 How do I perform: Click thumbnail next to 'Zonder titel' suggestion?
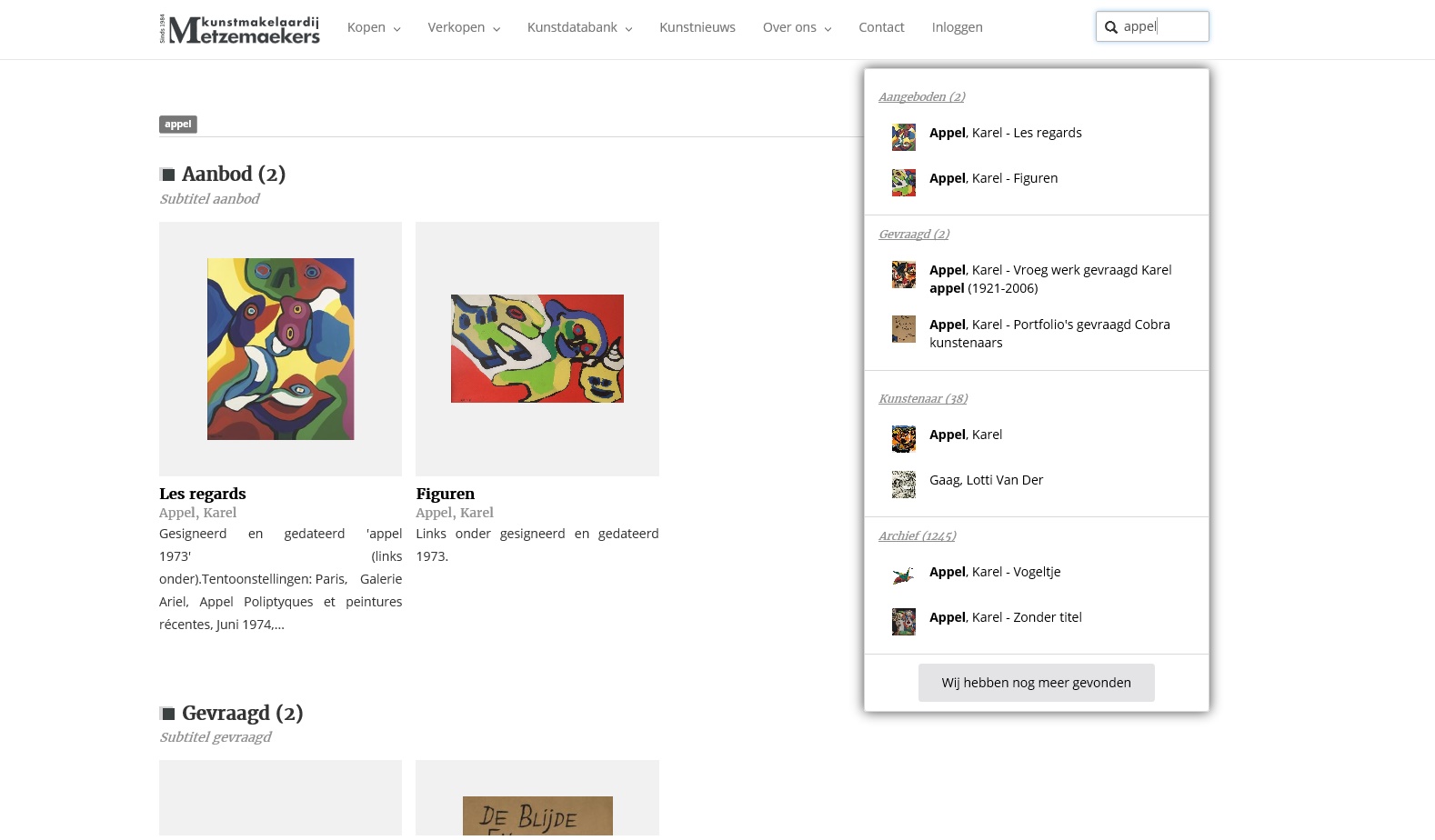click(904, 622)
